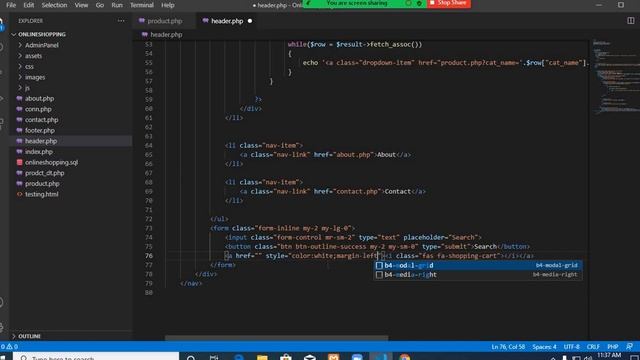Place cursor on 'About' link text line 65
The width and height of the screenshot is (640, 360).
pos(386,155)
